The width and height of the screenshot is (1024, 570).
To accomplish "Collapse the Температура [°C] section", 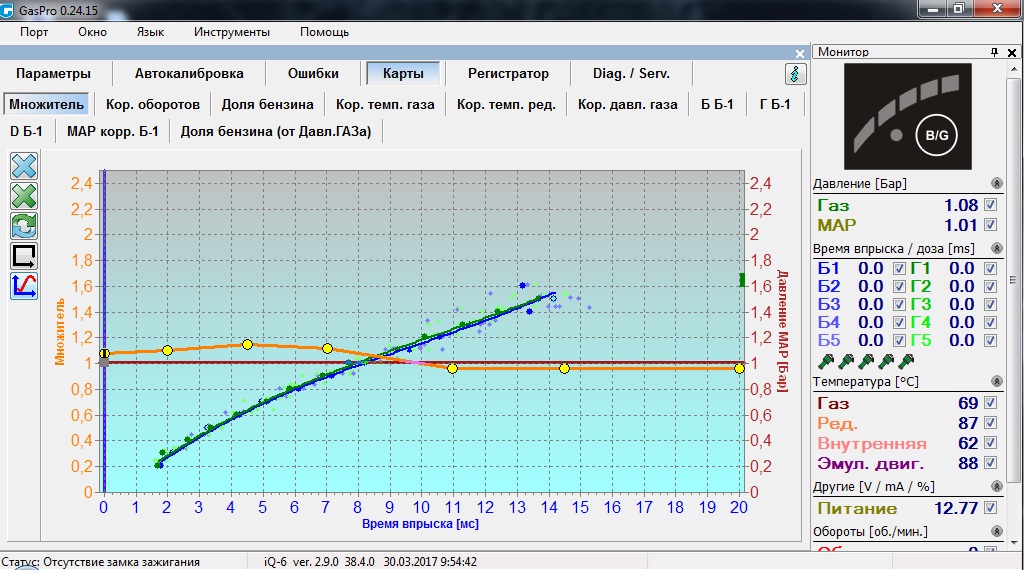I will (997, 382).
